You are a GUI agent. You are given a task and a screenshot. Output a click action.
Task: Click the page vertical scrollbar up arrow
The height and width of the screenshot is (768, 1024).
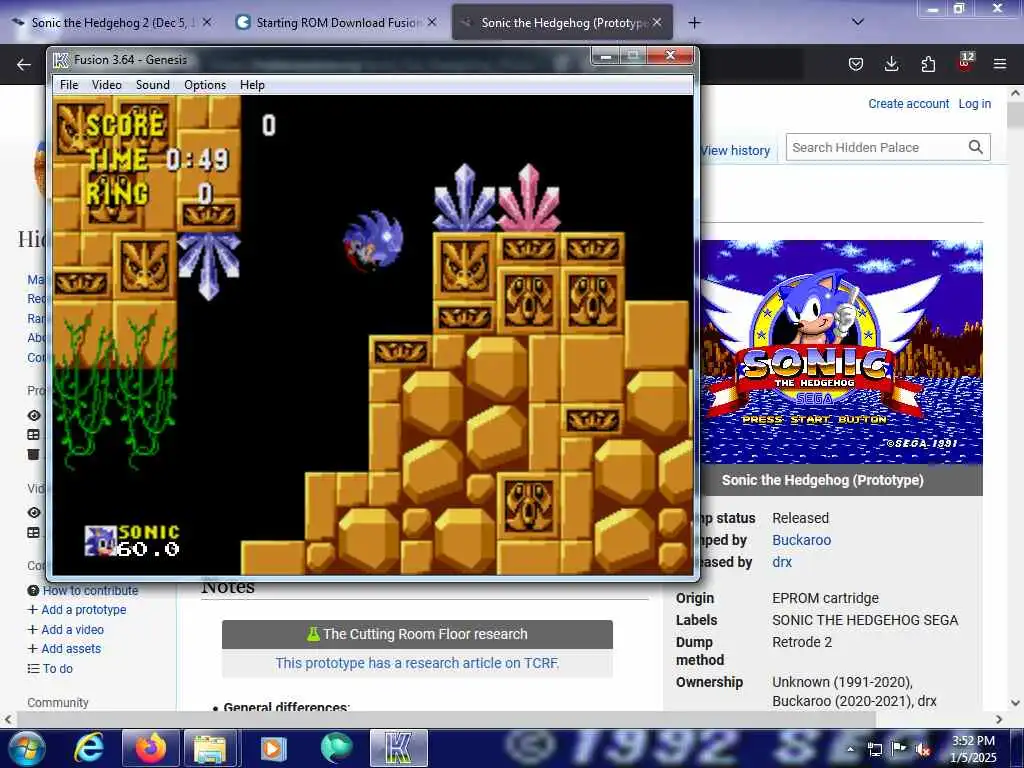[1016, 93]
